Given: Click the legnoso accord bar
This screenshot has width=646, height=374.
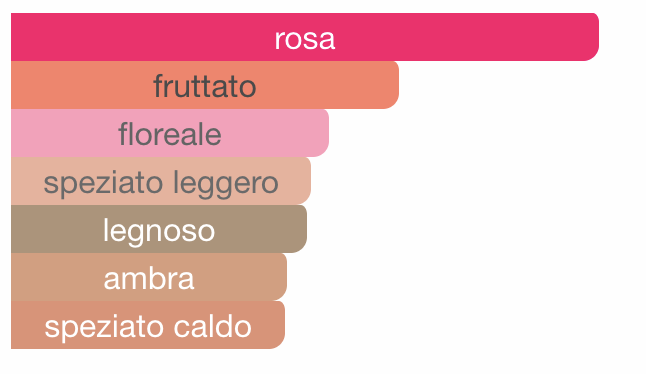Looking at the screenshot, I should (x=159, y=229).
